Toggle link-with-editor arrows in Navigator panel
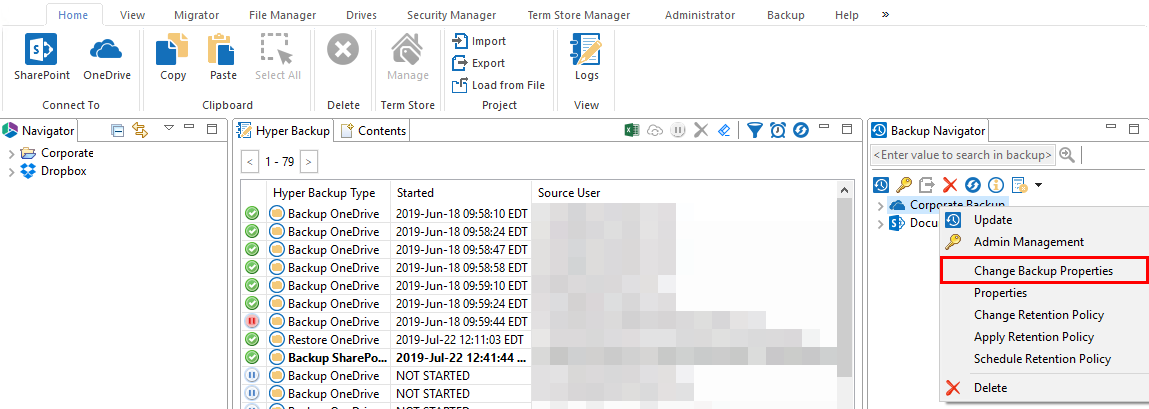Image resolution: width=1149 pixels, height=409 pixels. pyautogui.click(x=140, y=130)
